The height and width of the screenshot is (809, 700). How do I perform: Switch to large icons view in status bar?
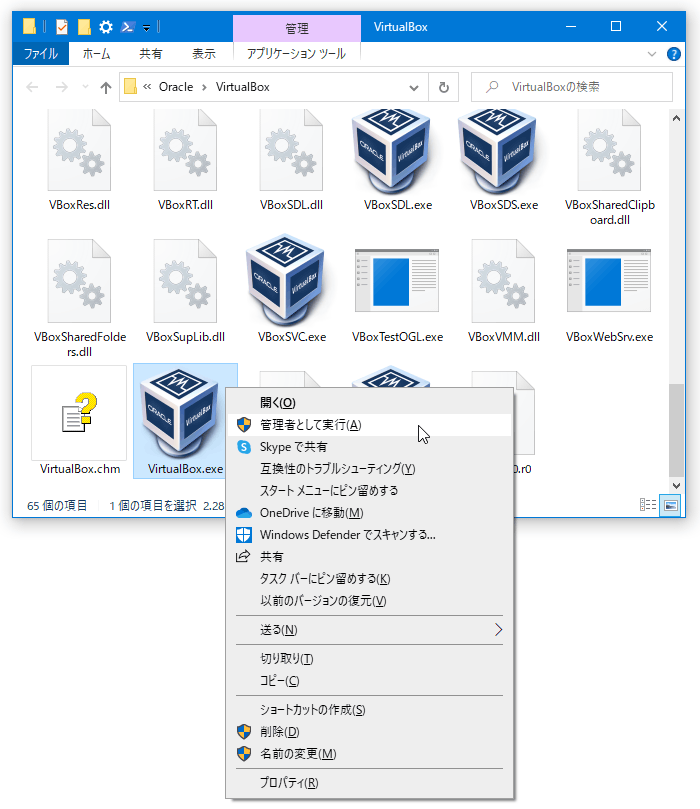point(671,505)
